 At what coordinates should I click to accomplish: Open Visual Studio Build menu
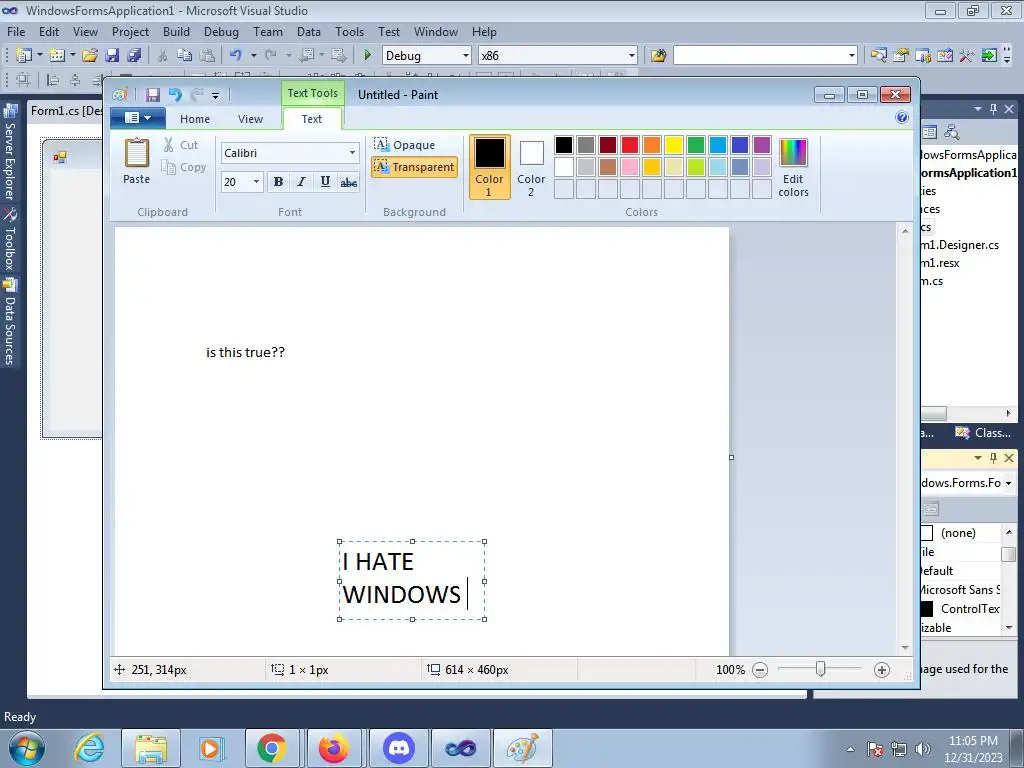[x=176, y=31]
